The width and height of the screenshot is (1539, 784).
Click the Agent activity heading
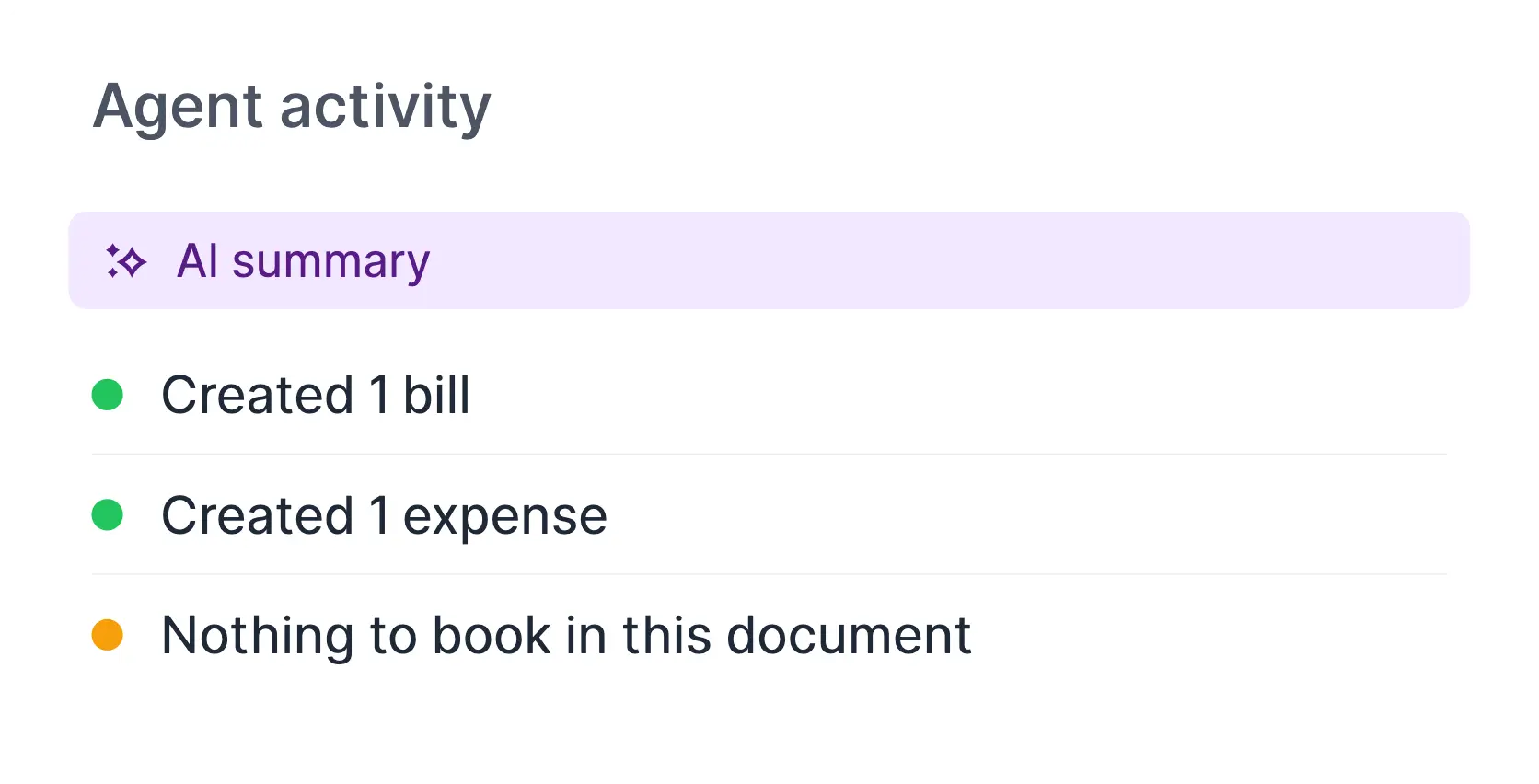click(292, 108)
